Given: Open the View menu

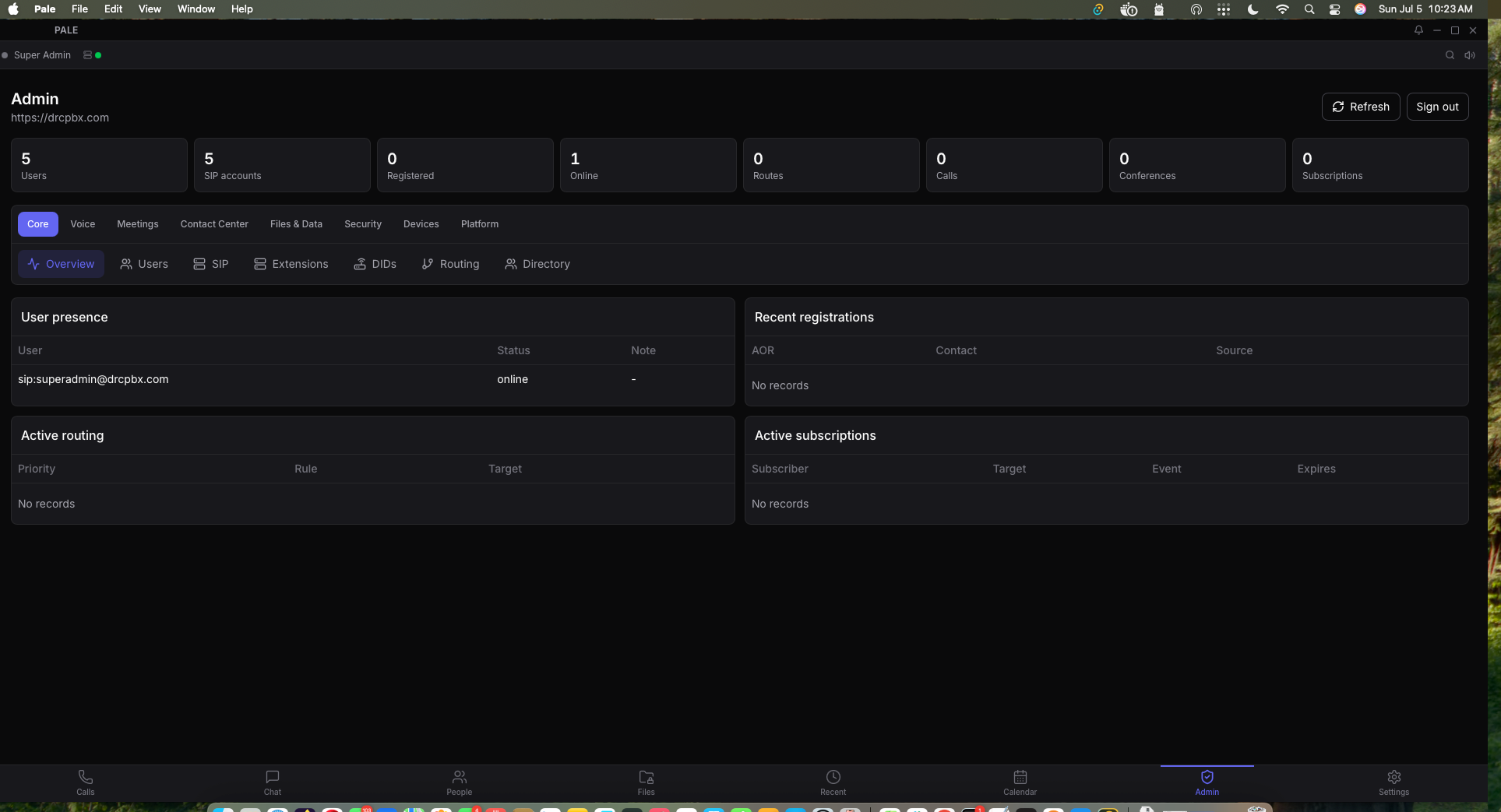Looking at the screenshot, I should [150, 9].
